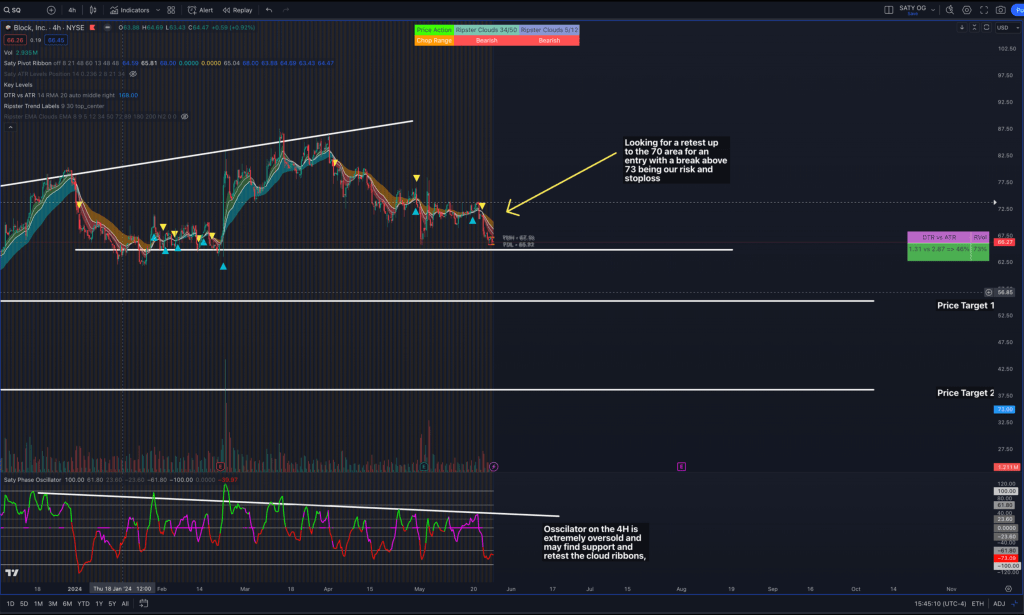Open the chart settings gear icon
The width and height of the screenshot is (1024, 615).
[x=966, y=10]
